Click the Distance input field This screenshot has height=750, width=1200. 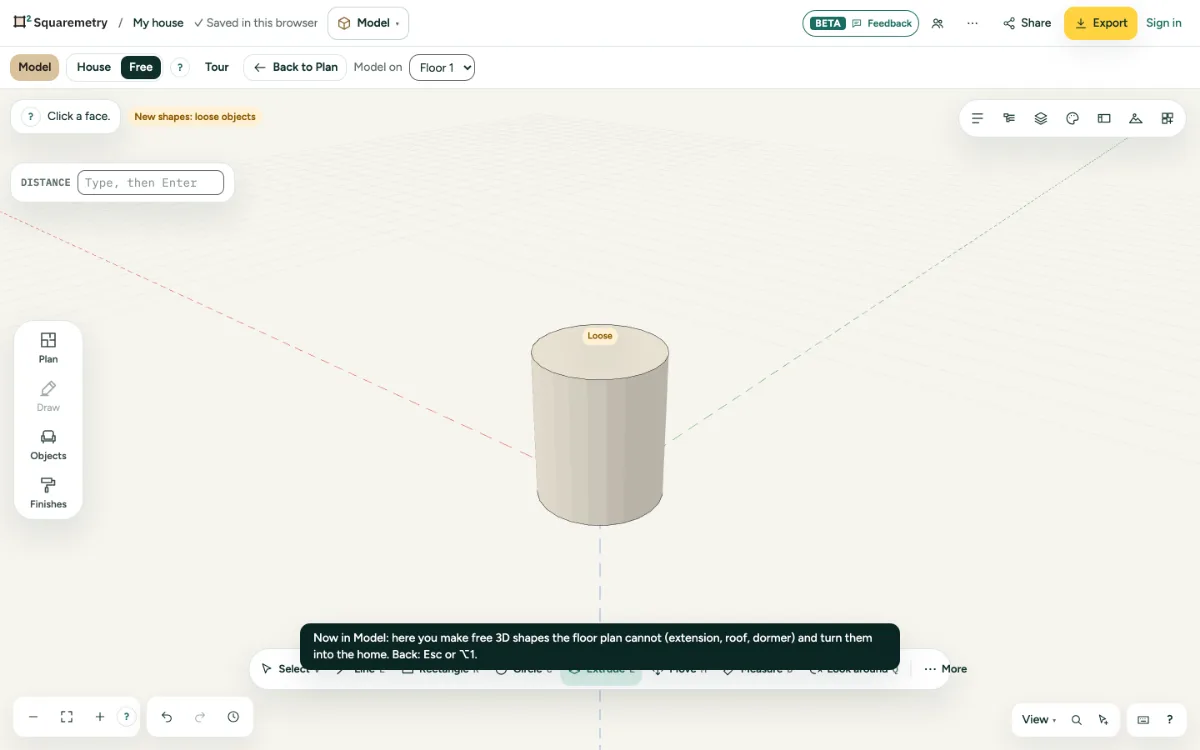(x=150, y=183)
